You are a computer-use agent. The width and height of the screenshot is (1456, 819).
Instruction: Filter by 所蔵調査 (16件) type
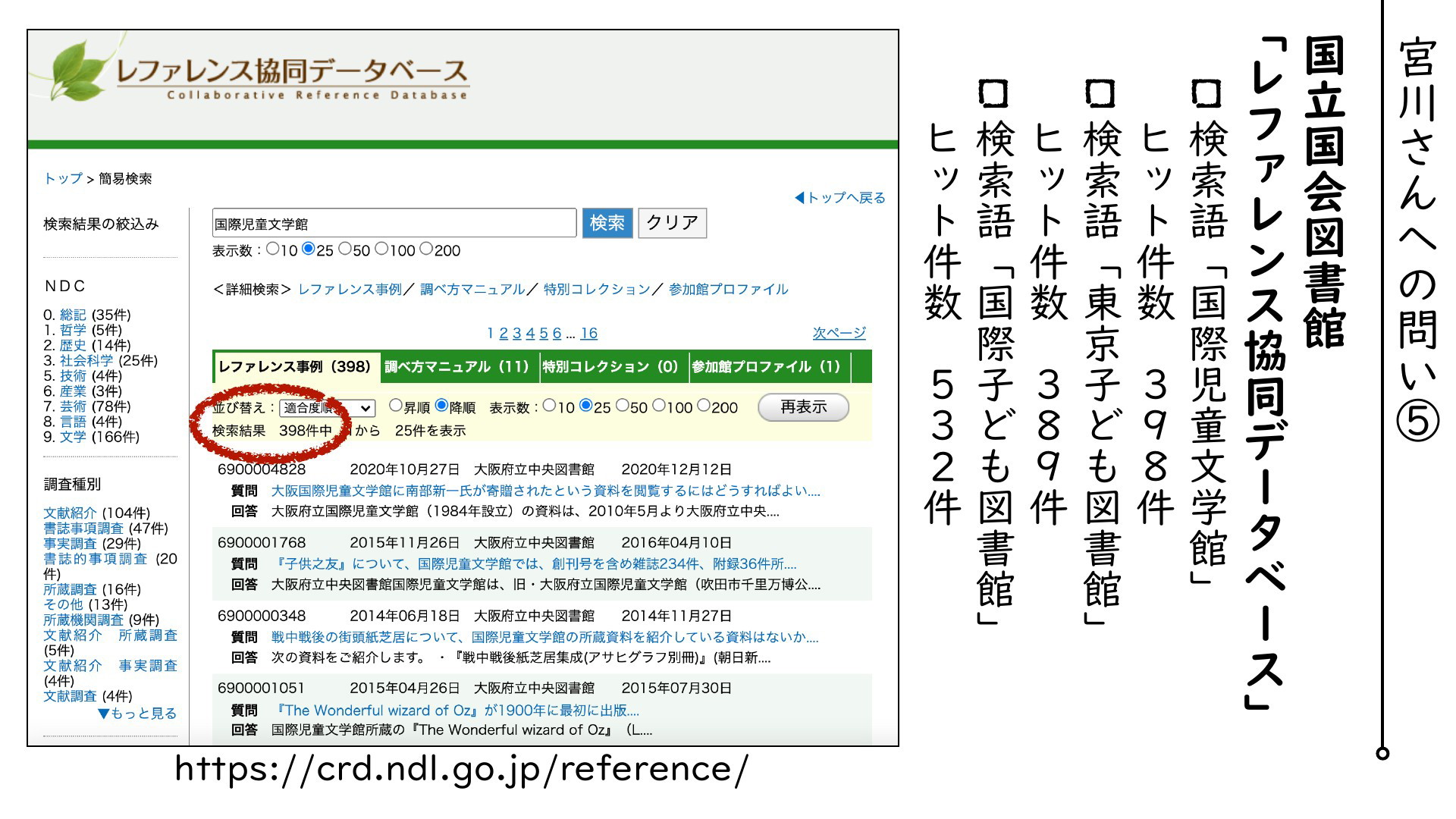pyautogui.click(x=70, y=589)
